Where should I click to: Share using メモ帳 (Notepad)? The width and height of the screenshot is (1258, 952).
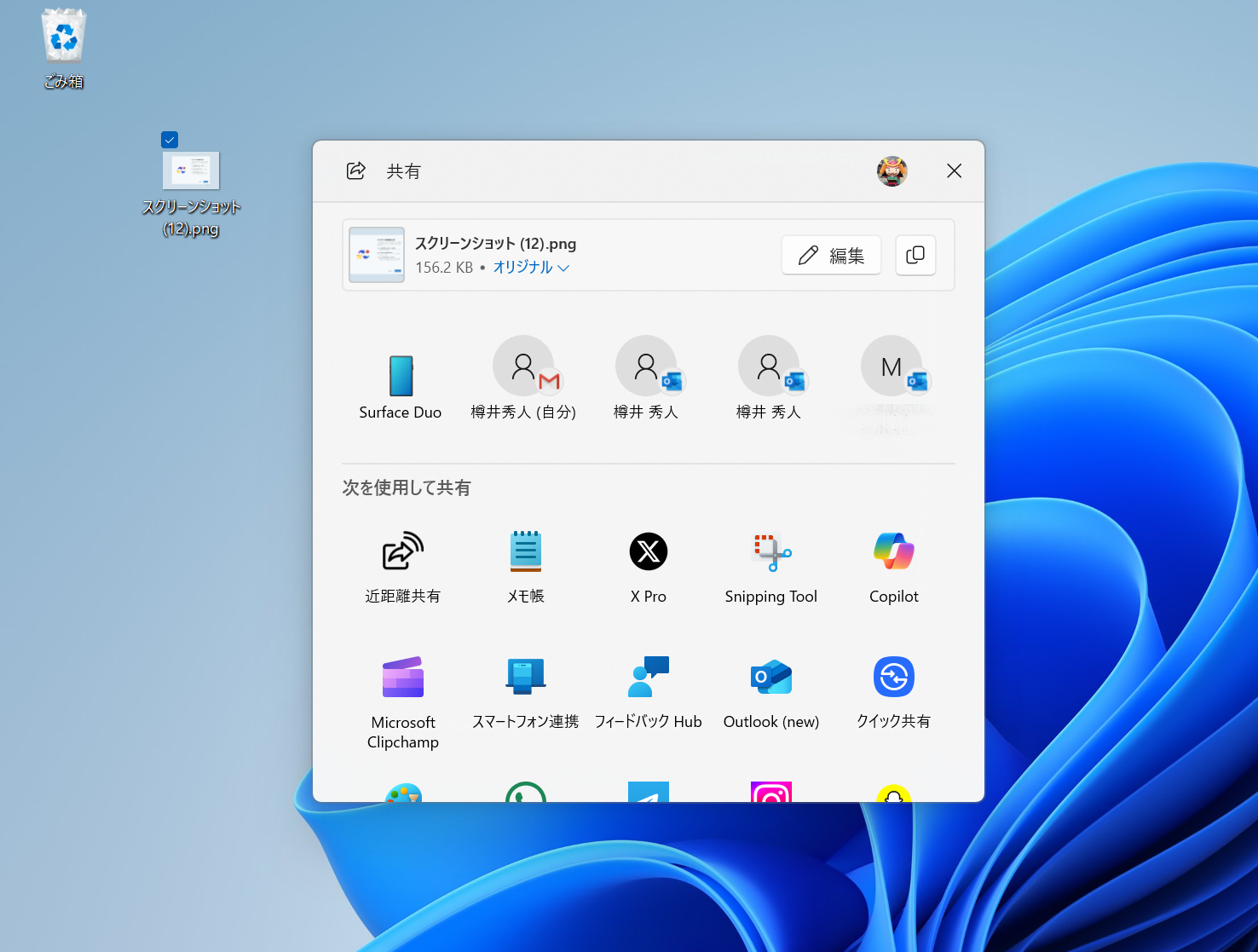coord(525,563)
